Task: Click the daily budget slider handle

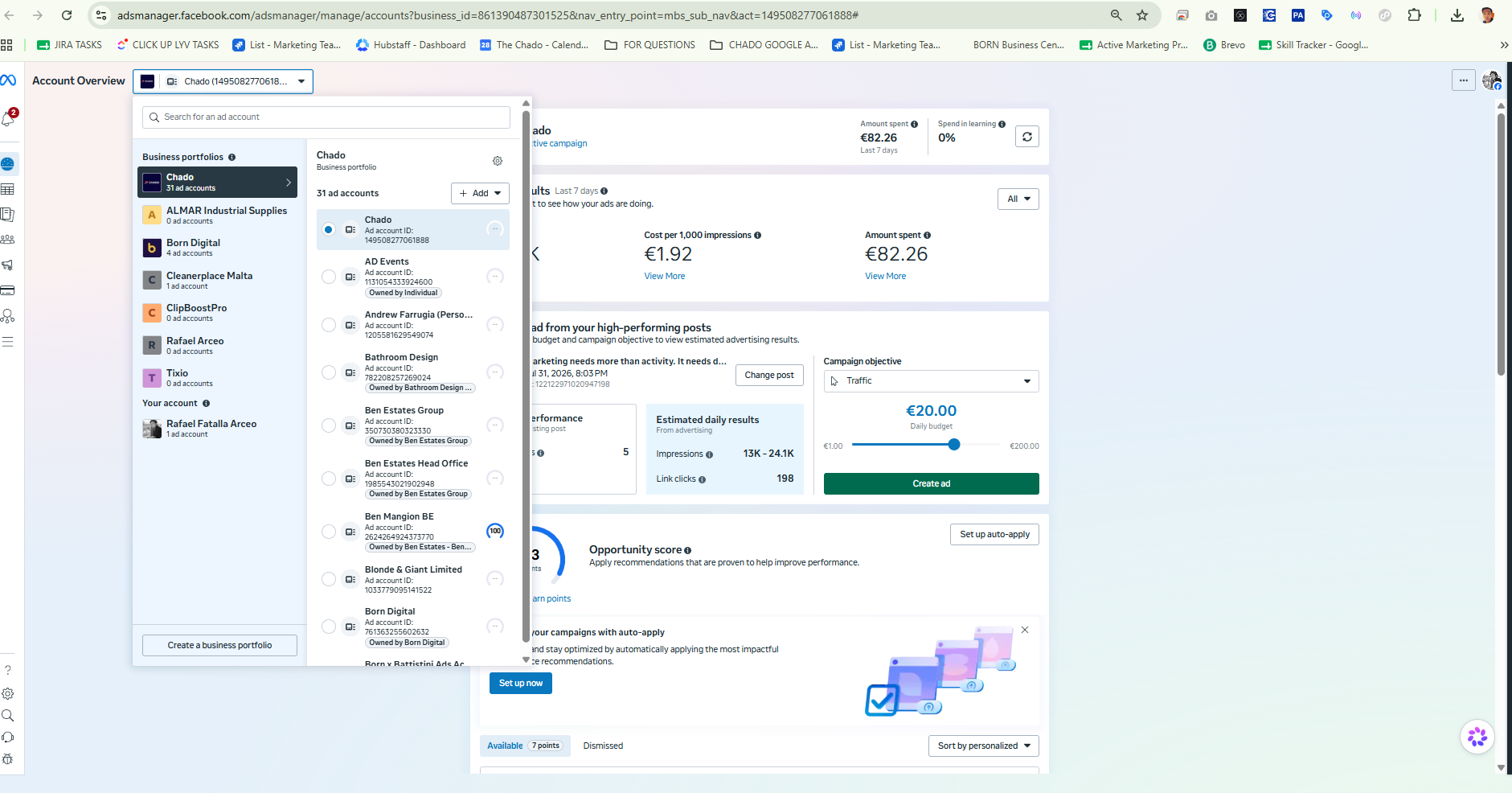Action: tap(954, 445)
